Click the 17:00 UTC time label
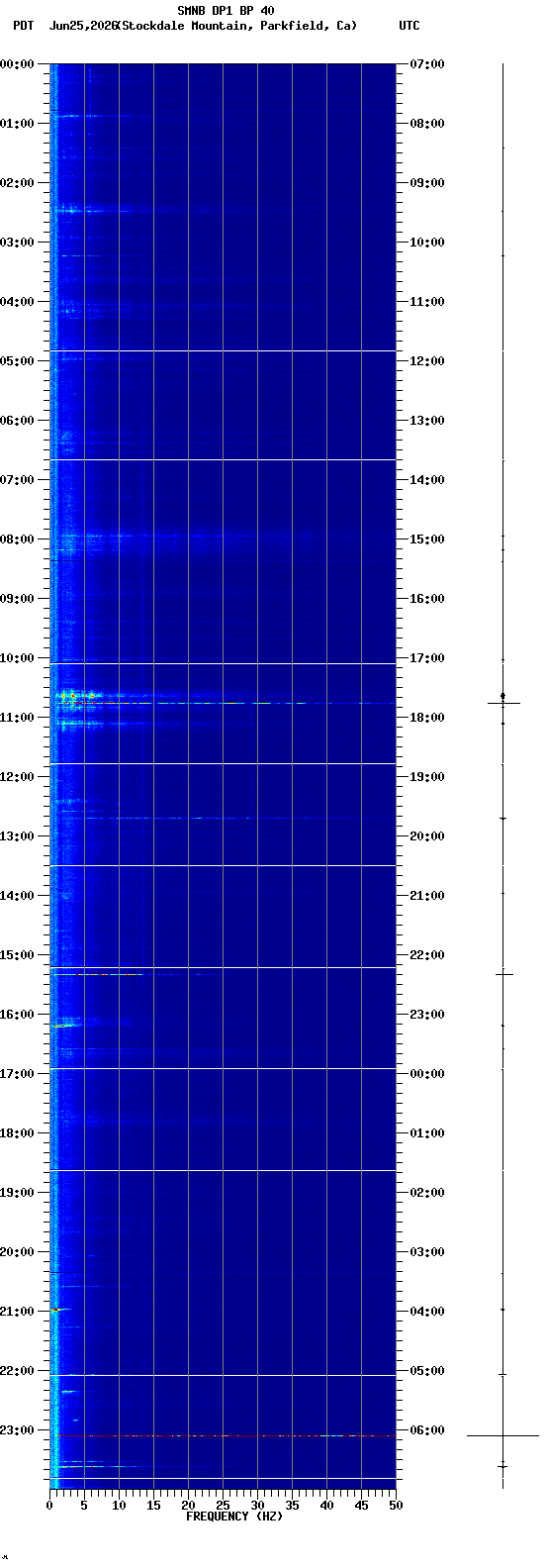This screenshot has width=546, height=1568. point(427,658)
